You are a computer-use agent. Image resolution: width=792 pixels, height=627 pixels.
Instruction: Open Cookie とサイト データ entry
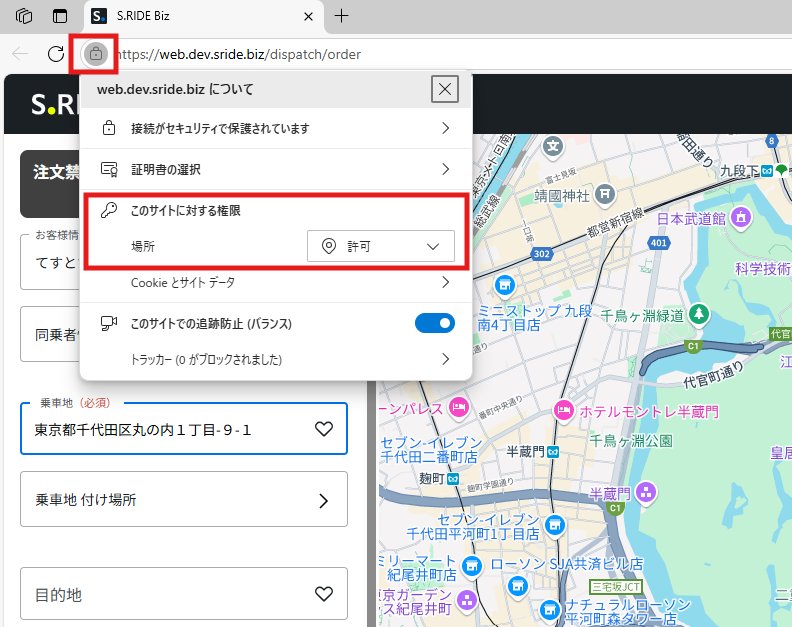pyautogui.click(x=276, y=282)
